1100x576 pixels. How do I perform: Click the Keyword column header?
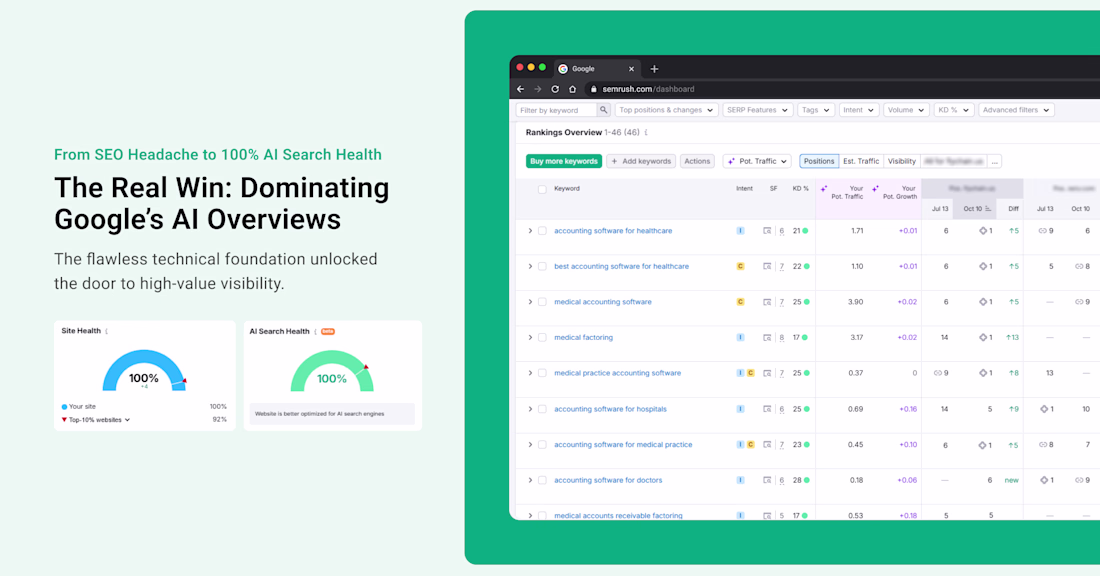(567, 189)
